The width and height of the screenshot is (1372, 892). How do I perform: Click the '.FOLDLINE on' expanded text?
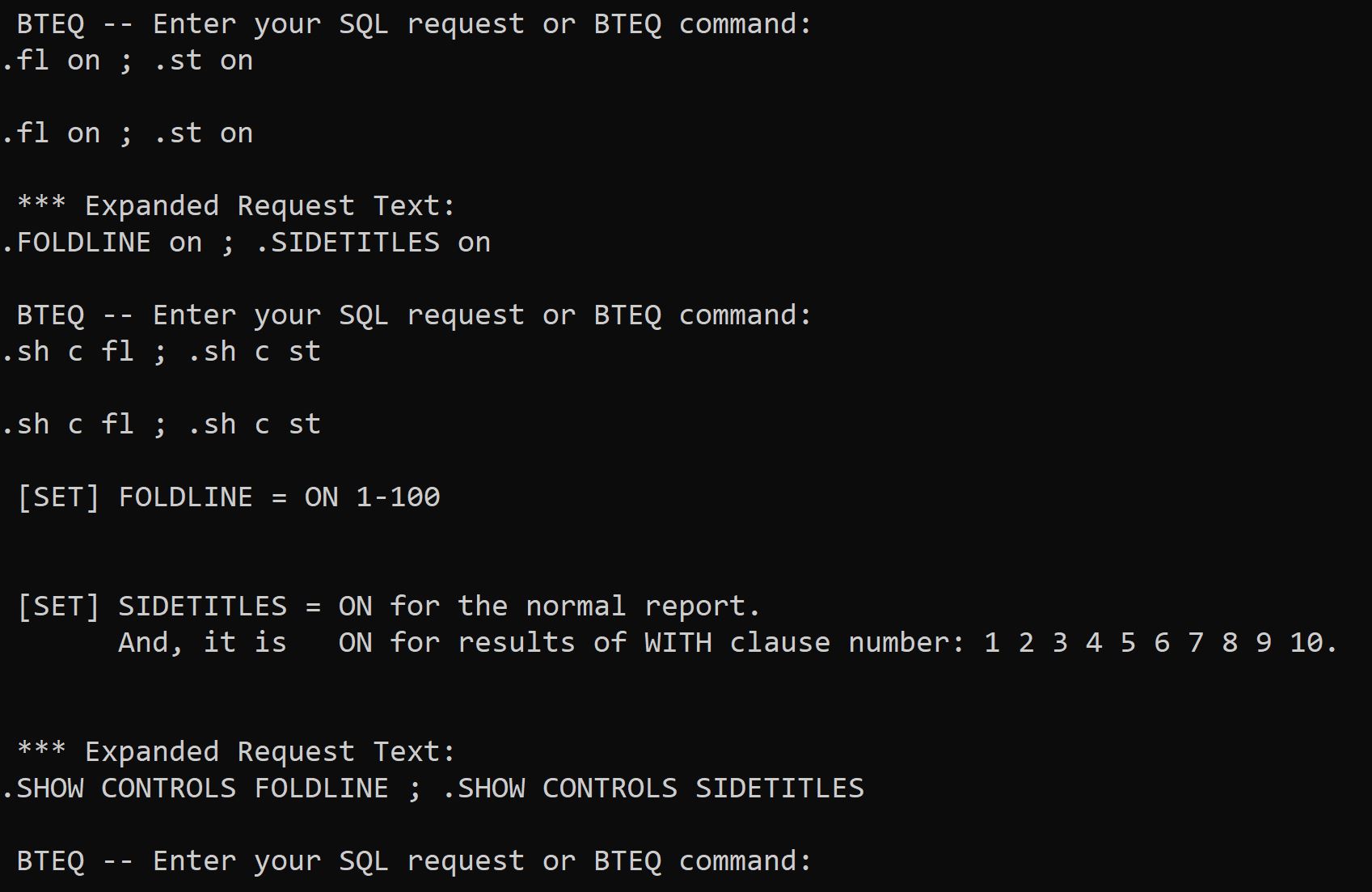tap(102, 243)
